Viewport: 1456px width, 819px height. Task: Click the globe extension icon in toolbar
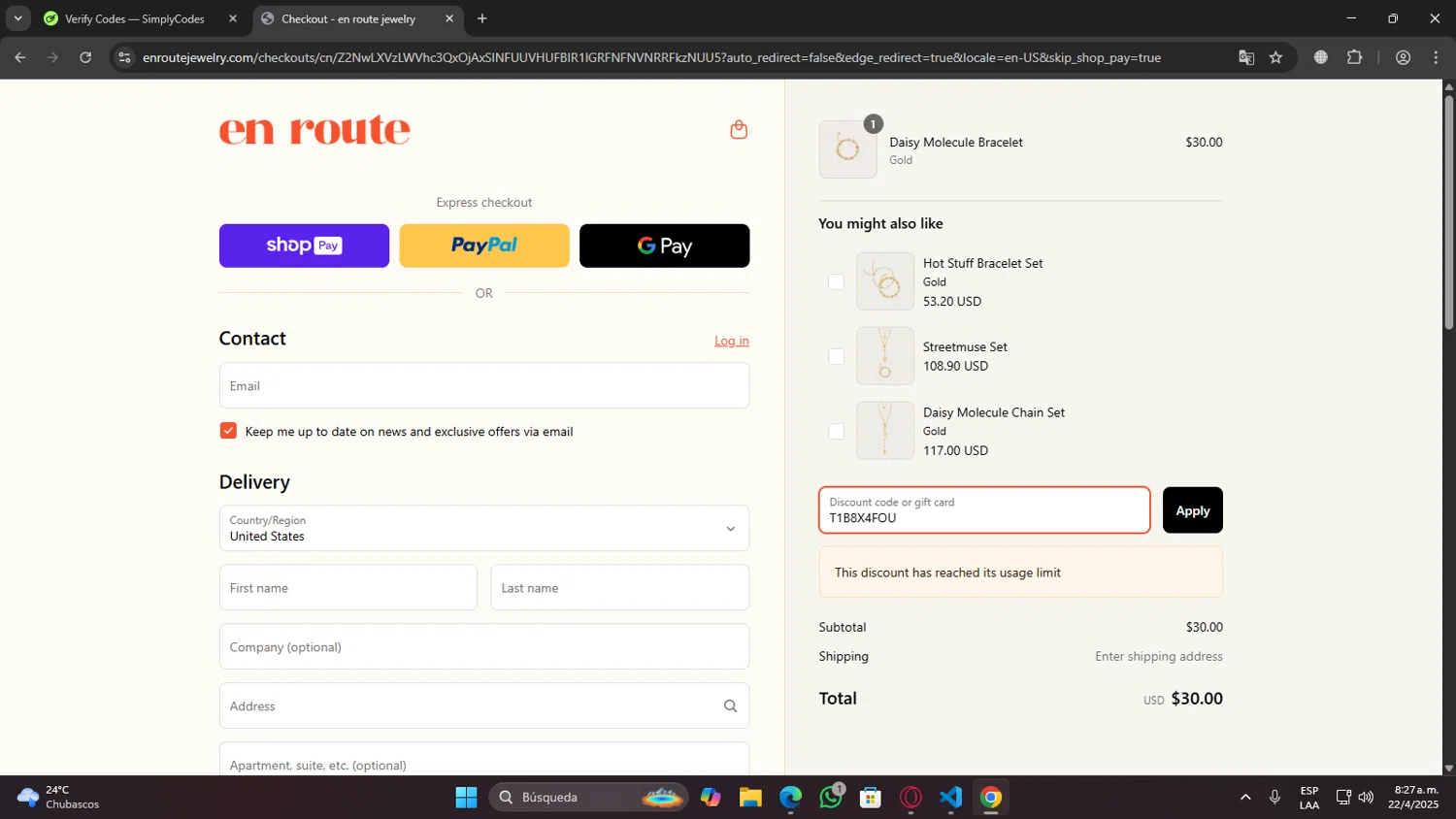pos(1321,57)
